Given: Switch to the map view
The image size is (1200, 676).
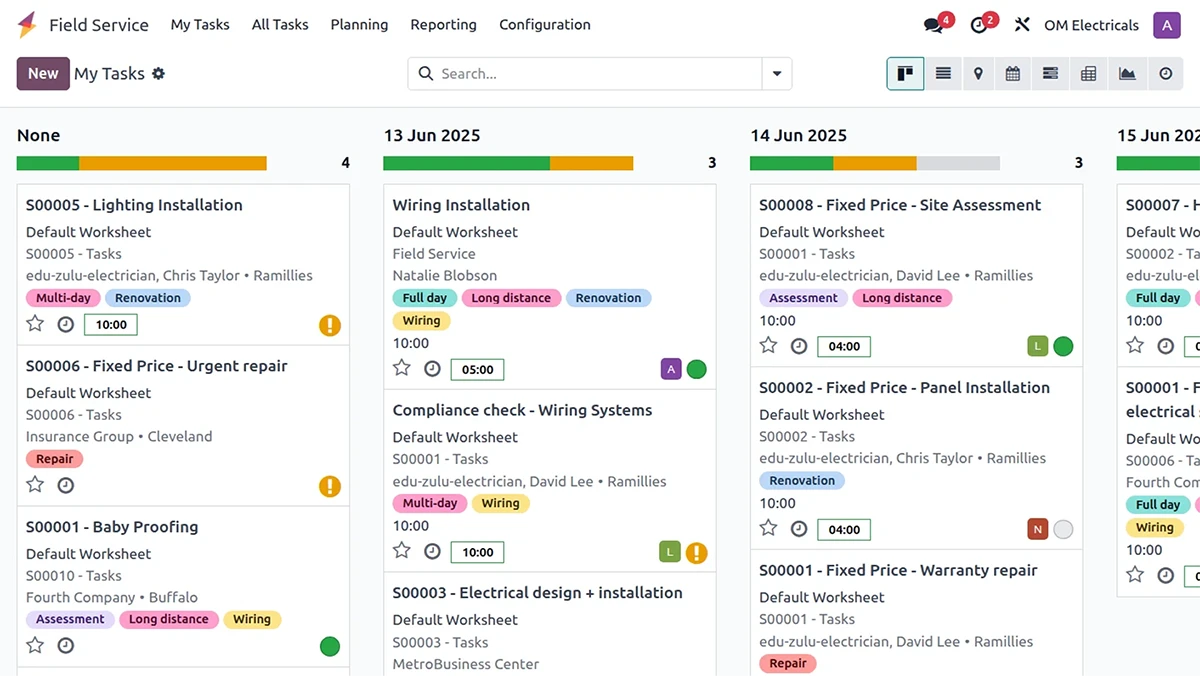Looking at the screenshot, I should point(978,74).
